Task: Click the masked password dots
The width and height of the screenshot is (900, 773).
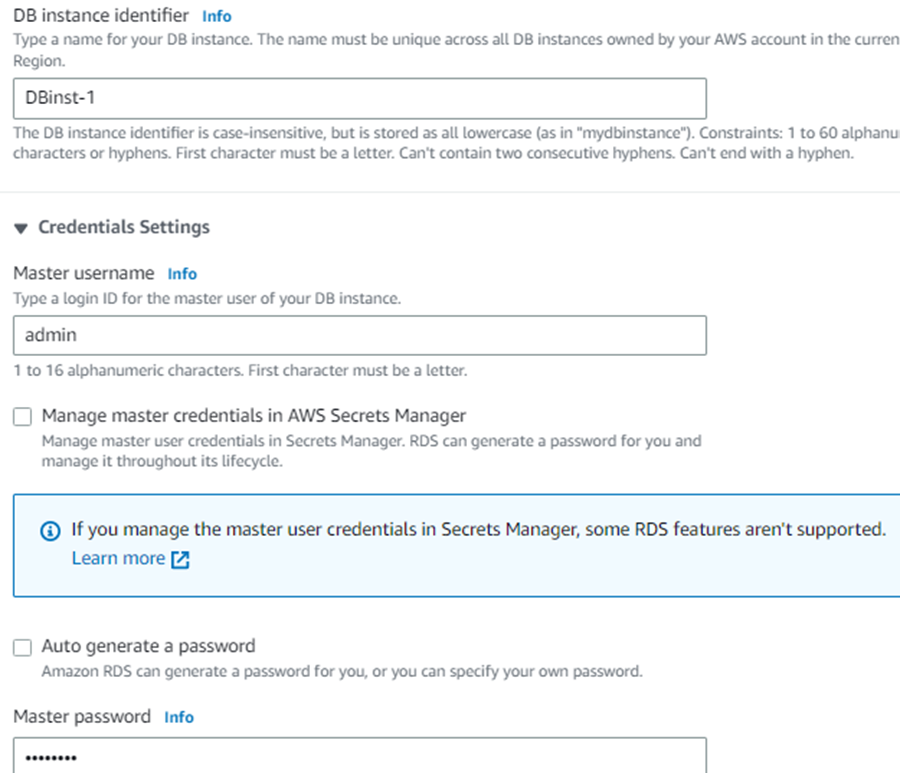Action: (x=45, y=758)
